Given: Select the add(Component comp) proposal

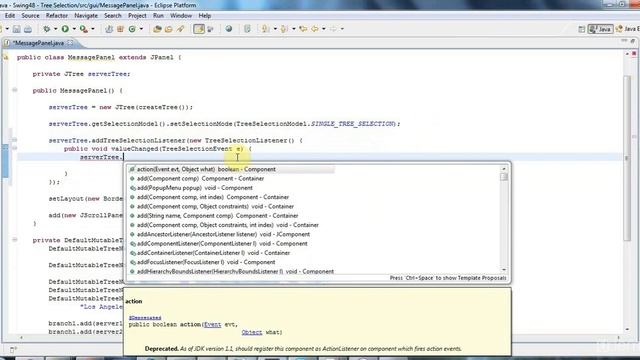Looking at the screenshot, I should click(x=313, y=178).
